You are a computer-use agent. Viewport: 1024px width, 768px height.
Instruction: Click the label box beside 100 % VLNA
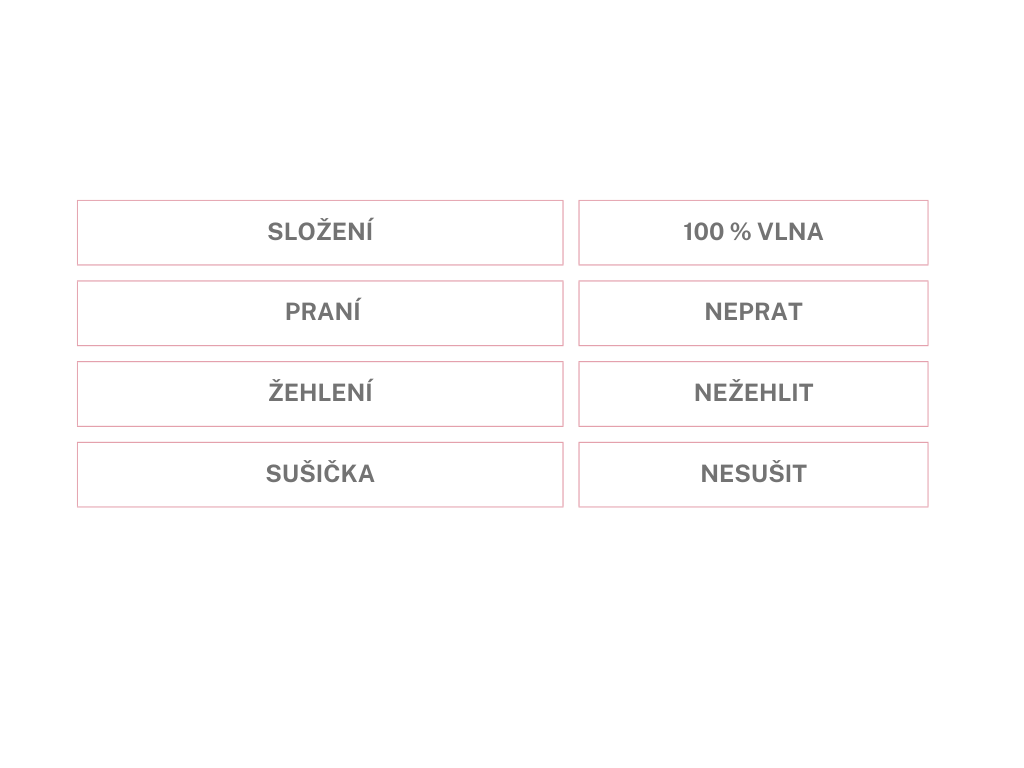[320, 232]
